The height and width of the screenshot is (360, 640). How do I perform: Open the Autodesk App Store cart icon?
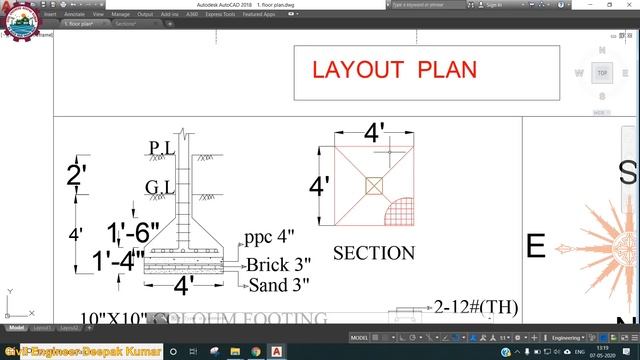531,5
